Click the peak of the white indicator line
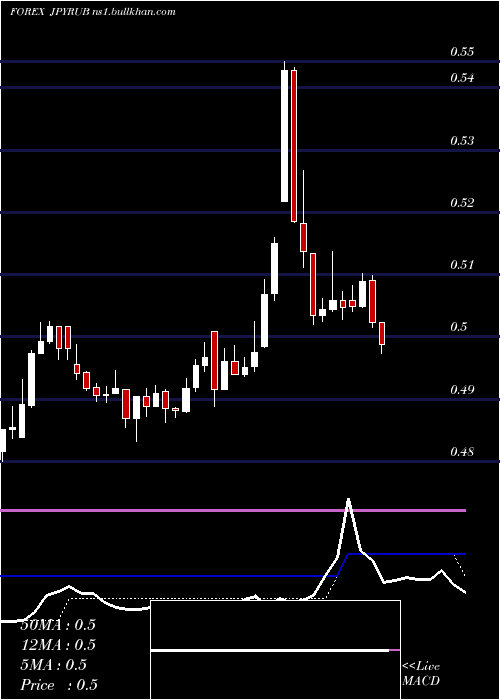500x700 pixels. coord(348,500)
